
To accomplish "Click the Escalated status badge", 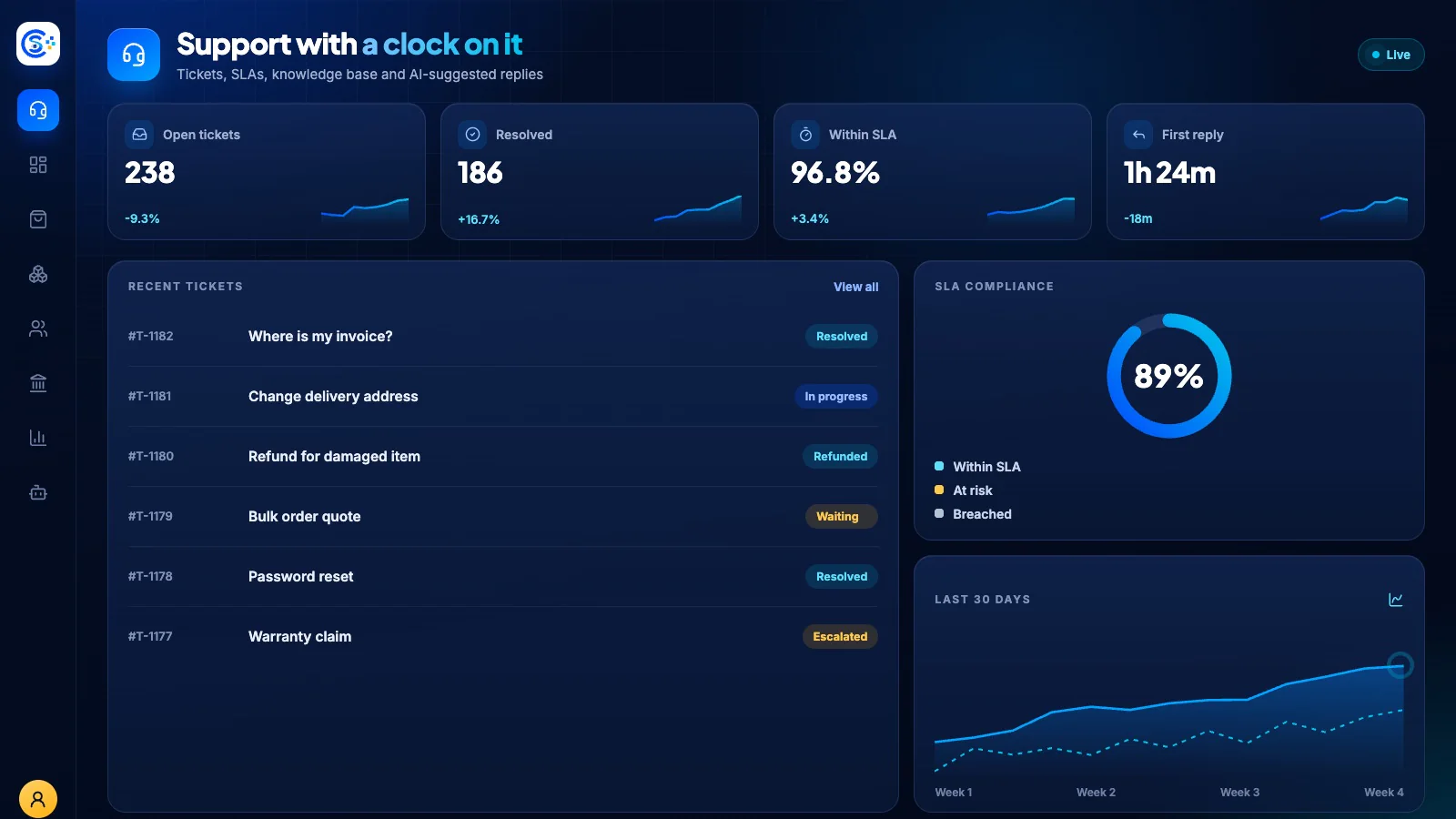I will (x=840, y=637).
